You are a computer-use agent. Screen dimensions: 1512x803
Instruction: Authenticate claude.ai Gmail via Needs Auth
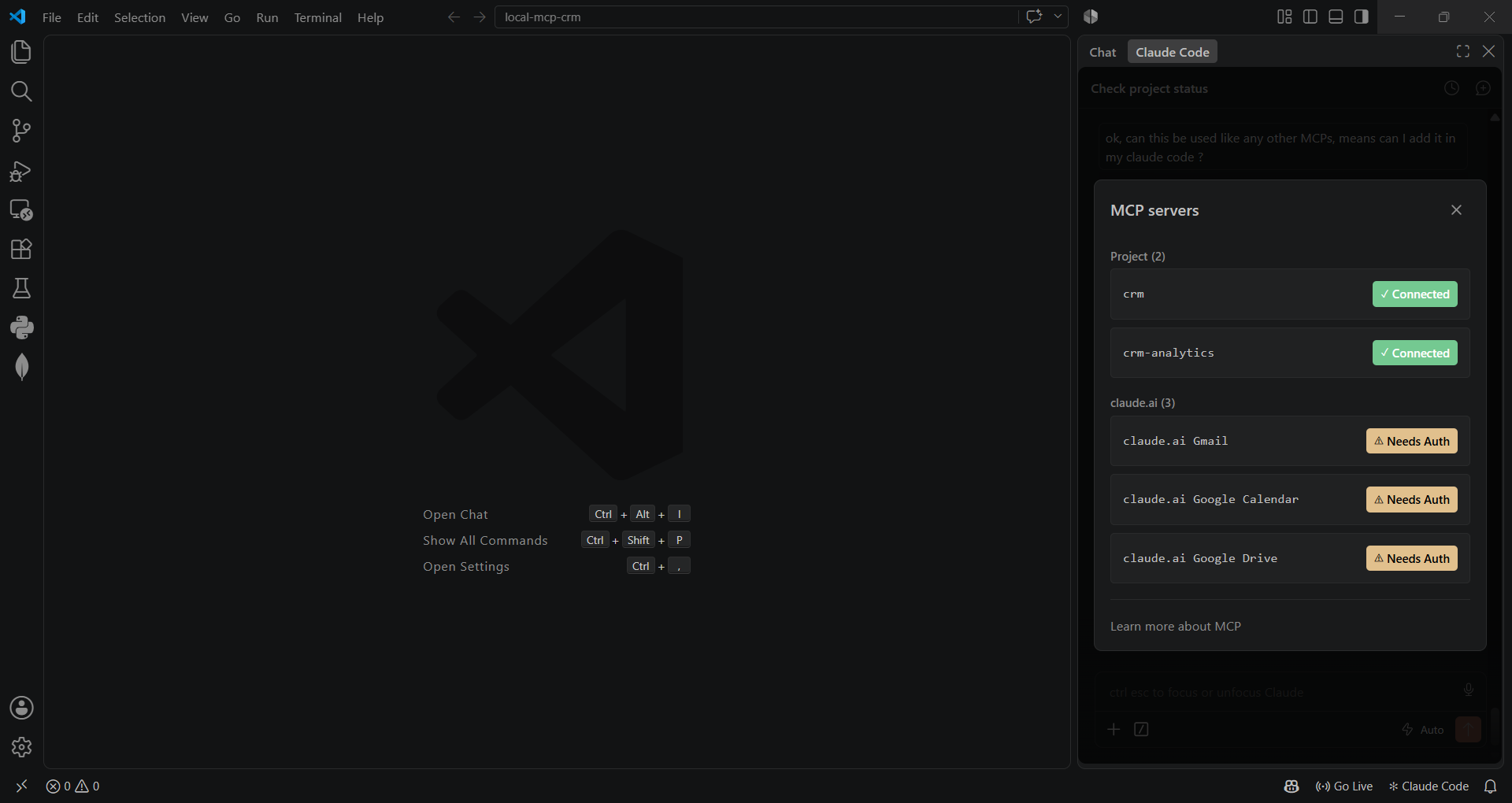pos(1412,442)
